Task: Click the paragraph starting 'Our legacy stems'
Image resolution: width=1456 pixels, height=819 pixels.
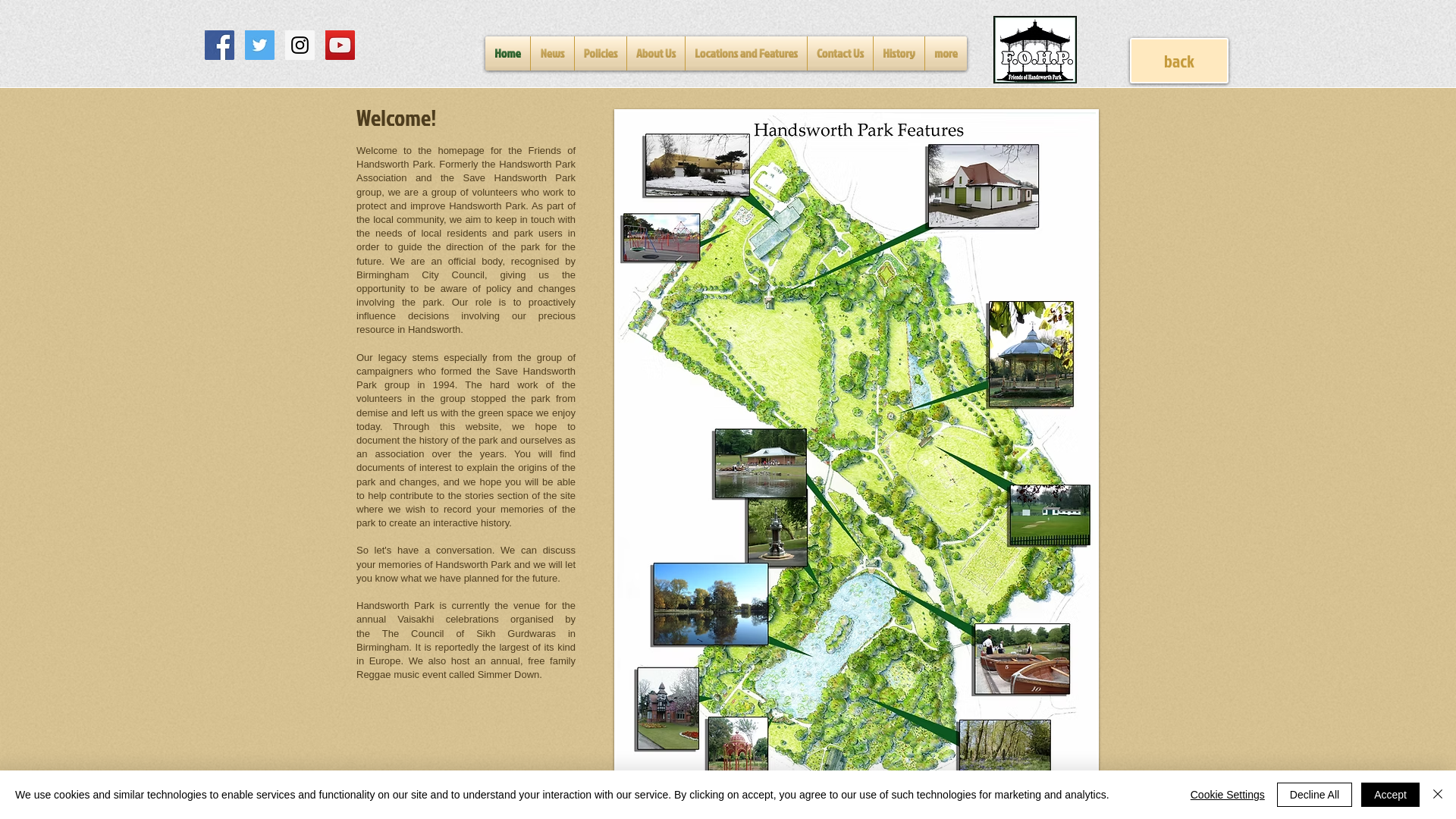Action: (466, 440)
